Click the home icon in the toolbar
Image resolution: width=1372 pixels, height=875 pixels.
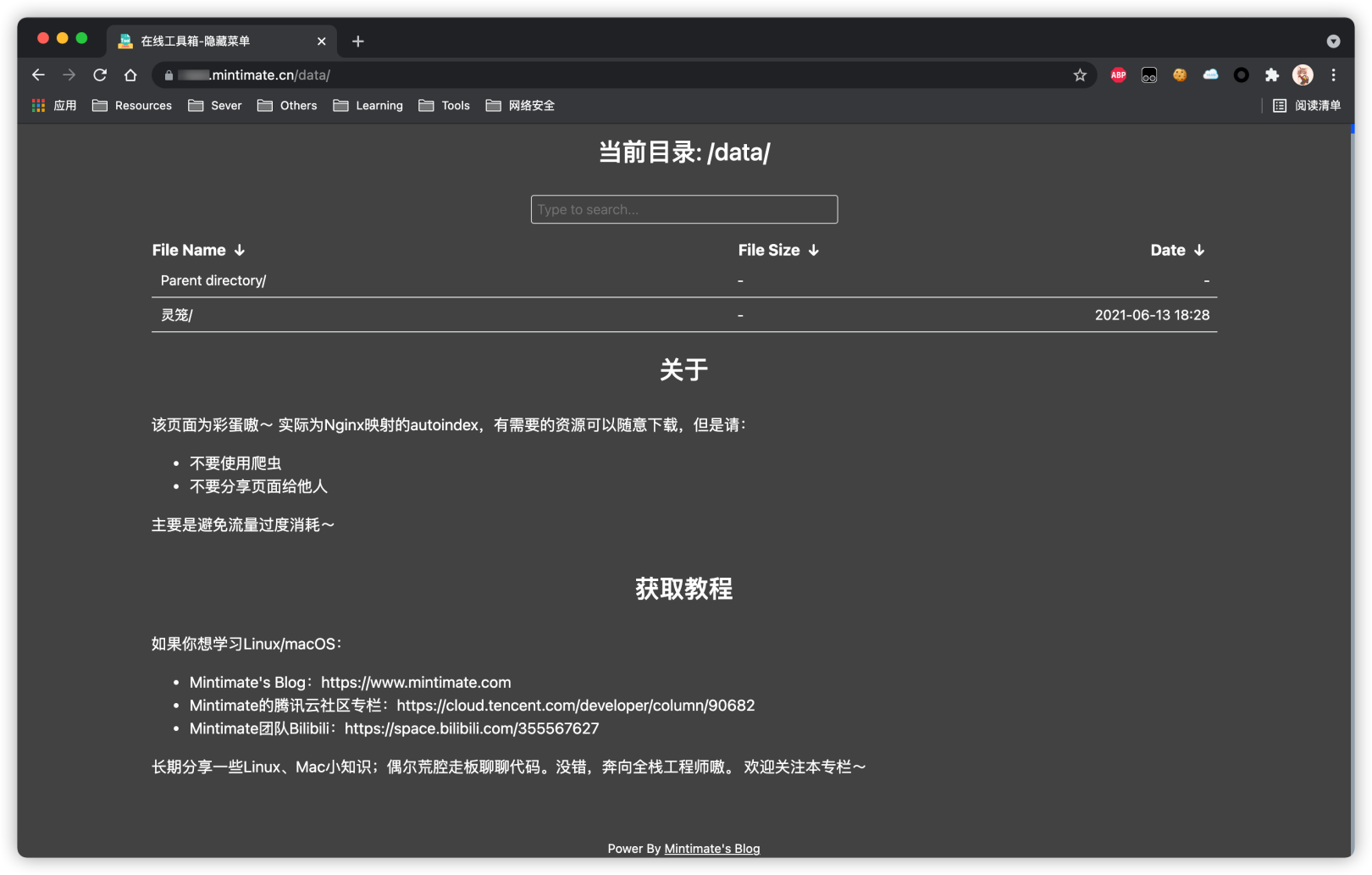130,75
